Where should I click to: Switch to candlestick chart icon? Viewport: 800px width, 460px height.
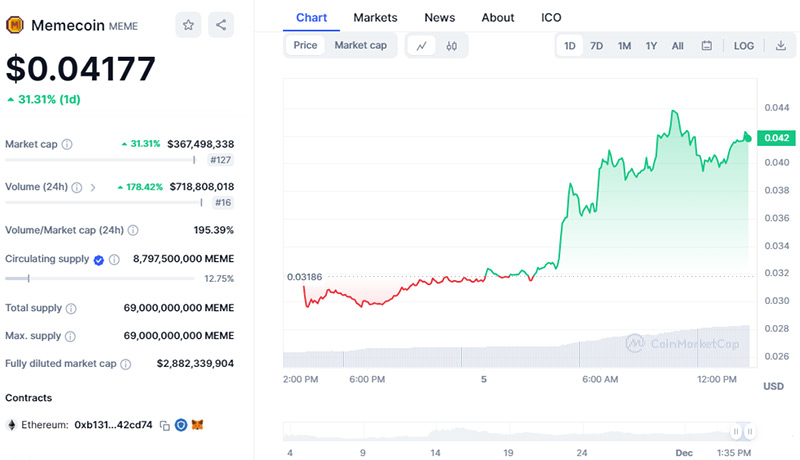pyautogui.click(x=452, y=45)
